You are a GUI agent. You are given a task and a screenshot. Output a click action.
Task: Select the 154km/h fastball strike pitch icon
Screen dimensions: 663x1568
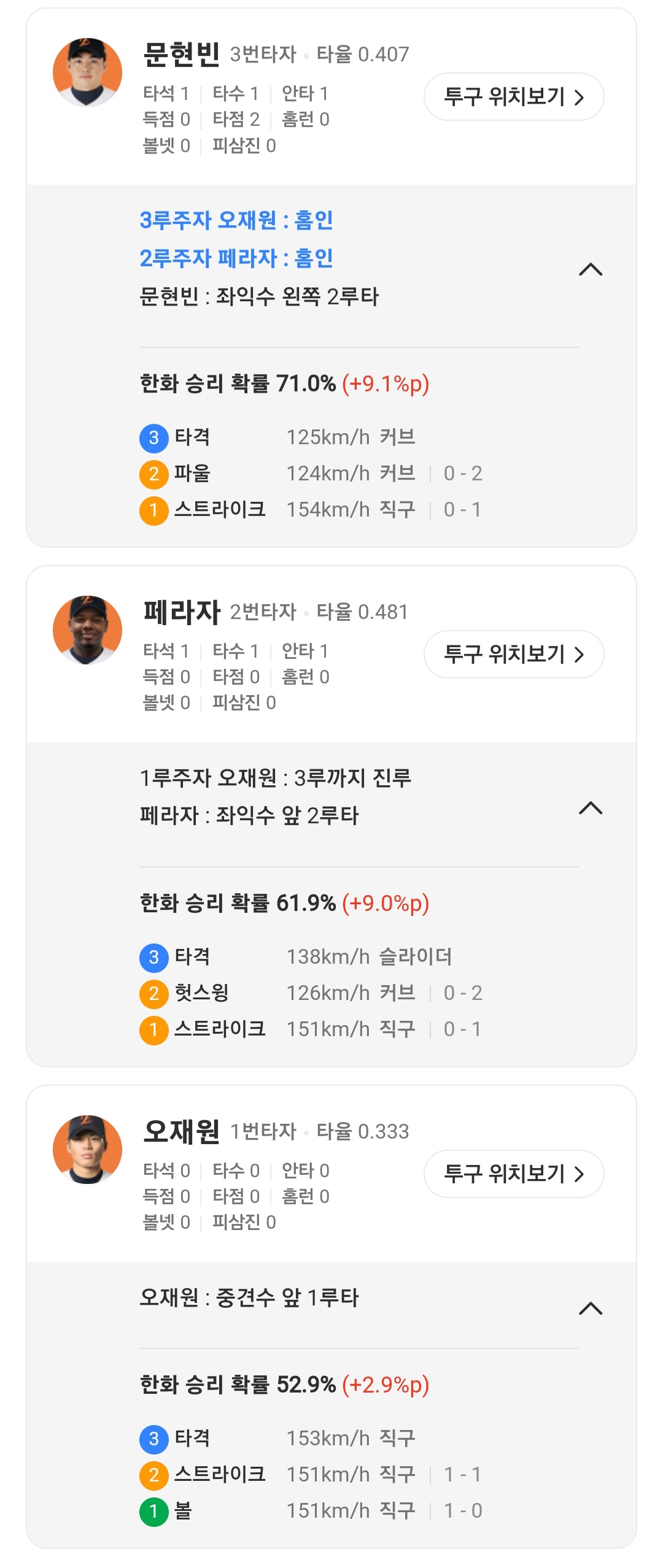(x=154, y=510)
